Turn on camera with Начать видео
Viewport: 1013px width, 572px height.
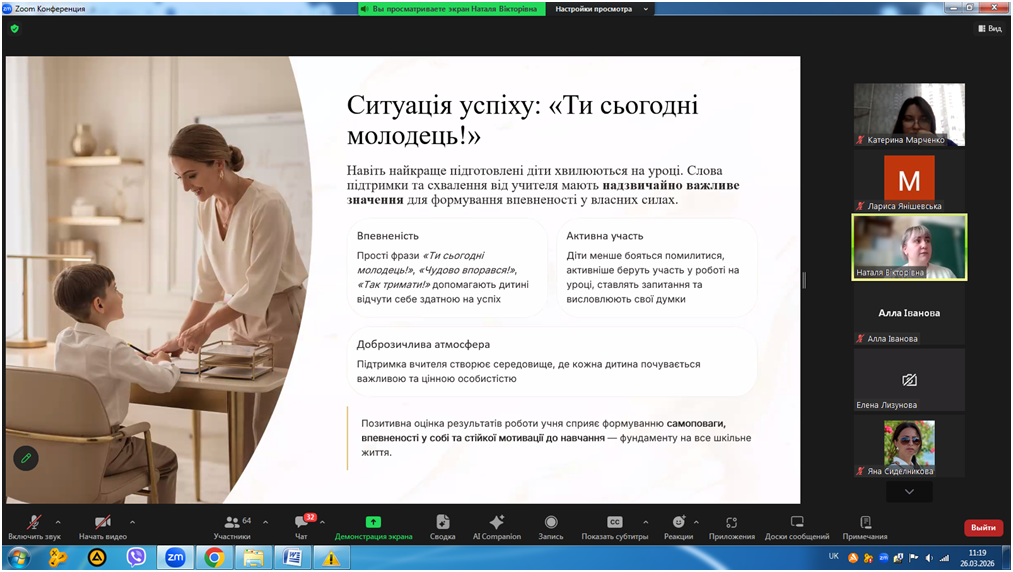102,523
